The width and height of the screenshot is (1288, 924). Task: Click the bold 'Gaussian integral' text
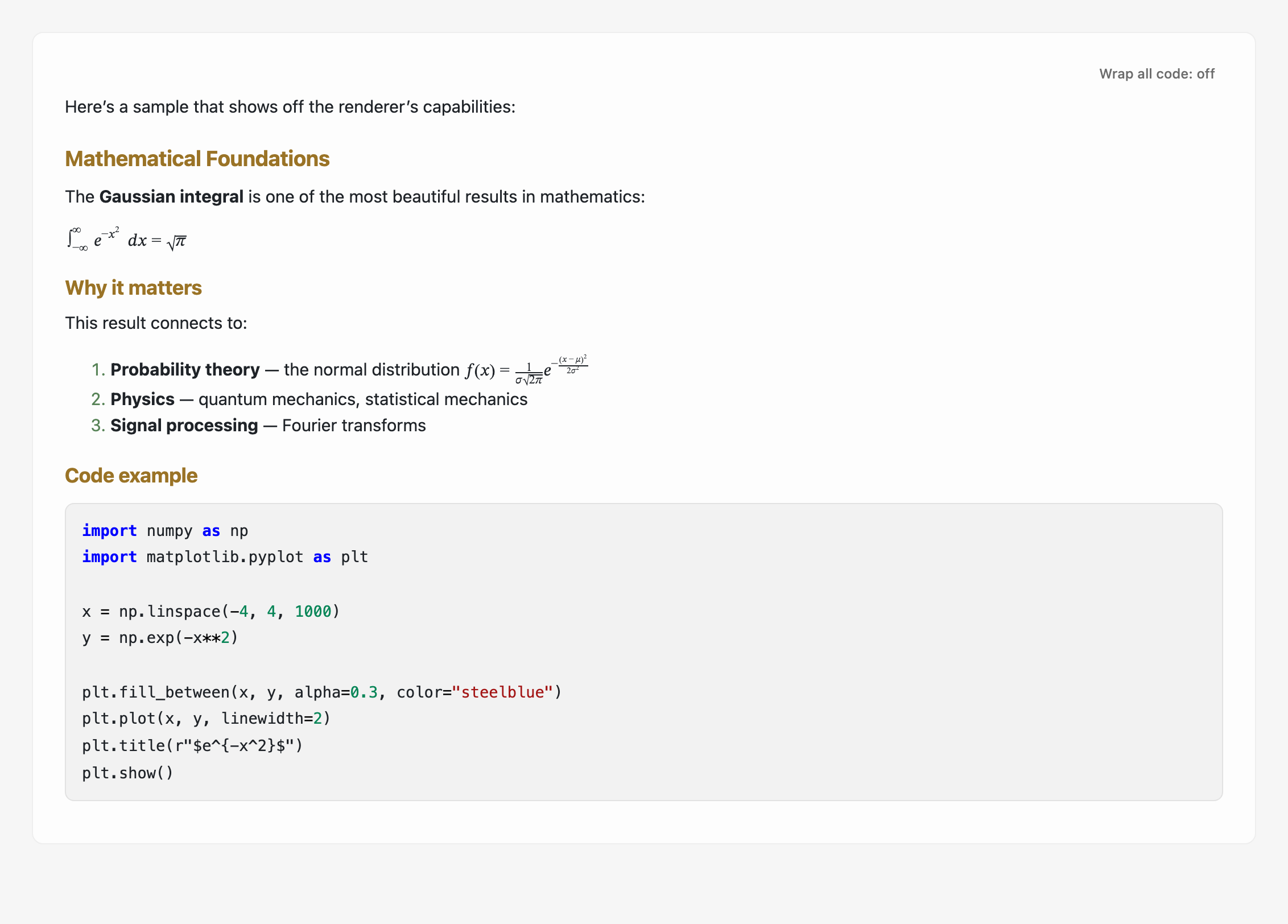coord(171,196)
